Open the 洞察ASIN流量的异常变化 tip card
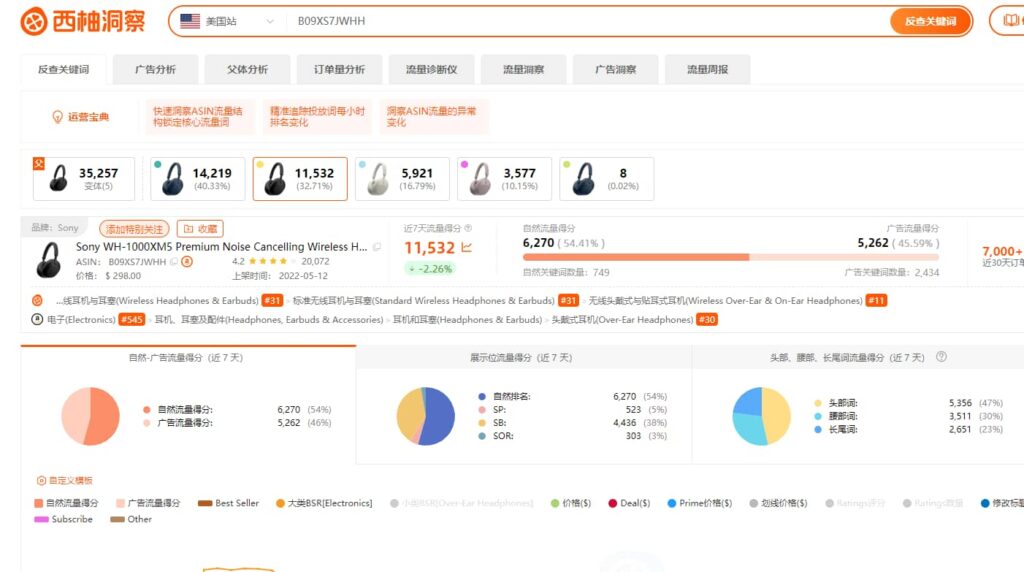Image resolution: width=1024 pixels, height=572 pixels. pyautogui.click(x=434, y=117)
